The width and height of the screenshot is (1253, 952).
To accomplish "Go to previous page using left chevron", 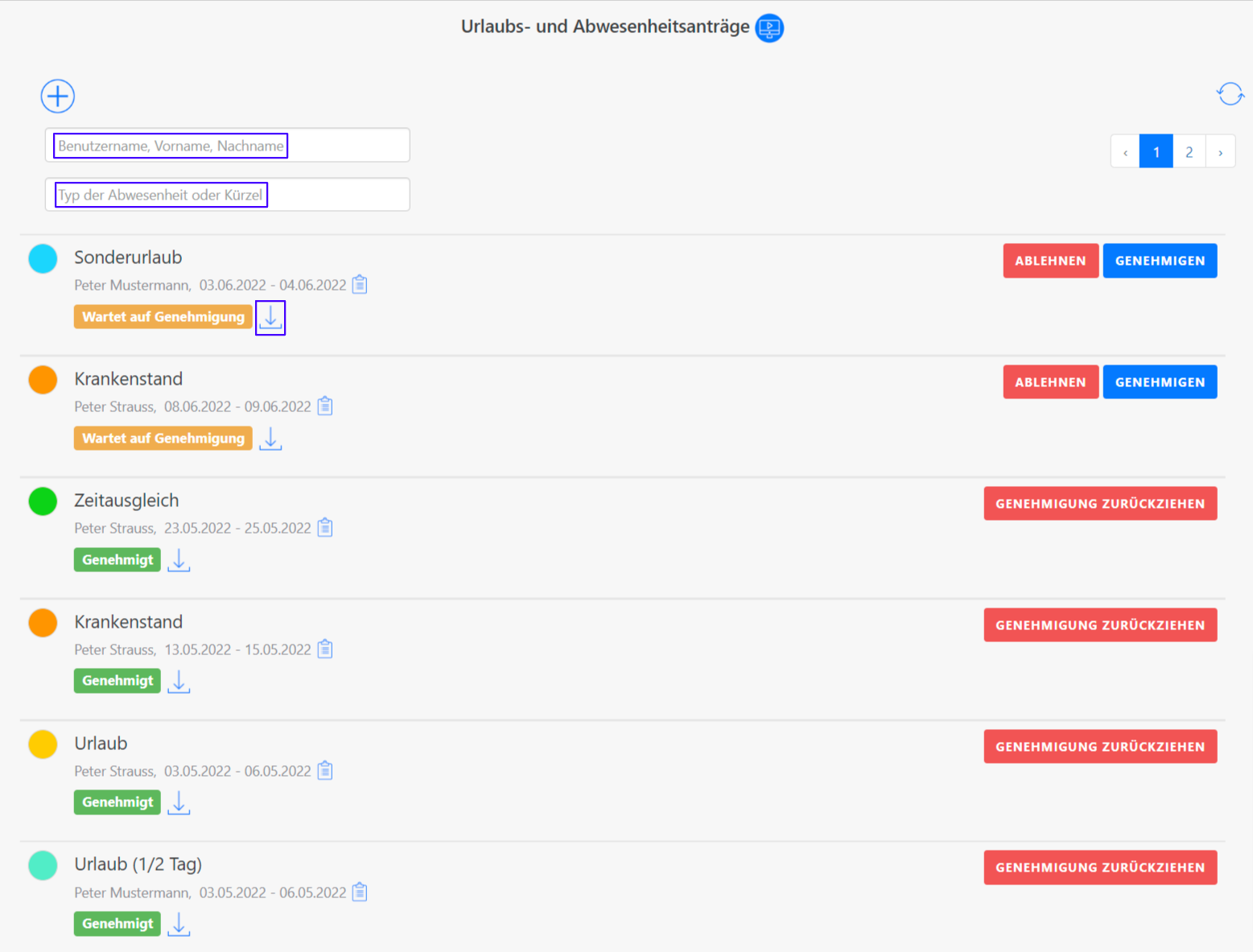I will click(1125, 152).
